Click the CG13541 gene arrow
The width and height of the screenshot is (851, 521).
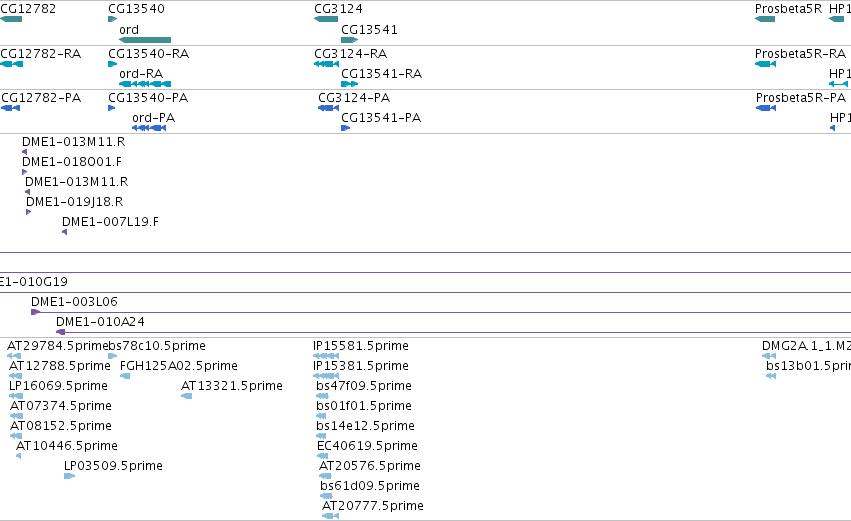click(x=350, y=40)
